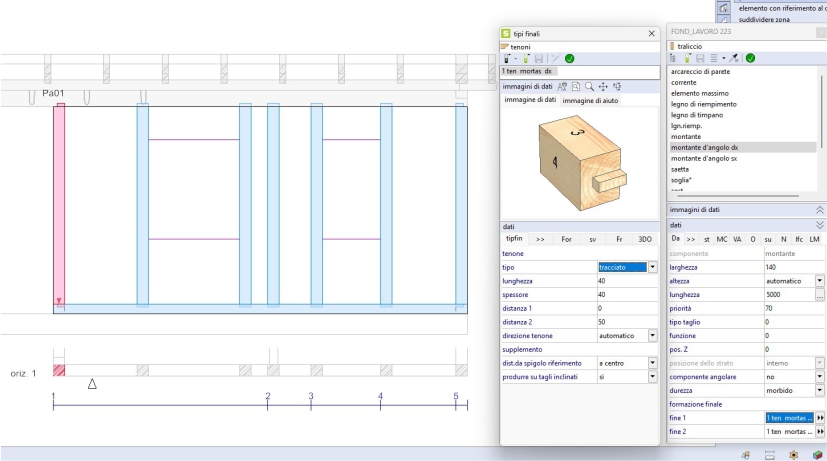This screenshot has width=827, height=461.
Task: Collapse the immagini di dati section chevron
Action: click(x=820, y=208)
